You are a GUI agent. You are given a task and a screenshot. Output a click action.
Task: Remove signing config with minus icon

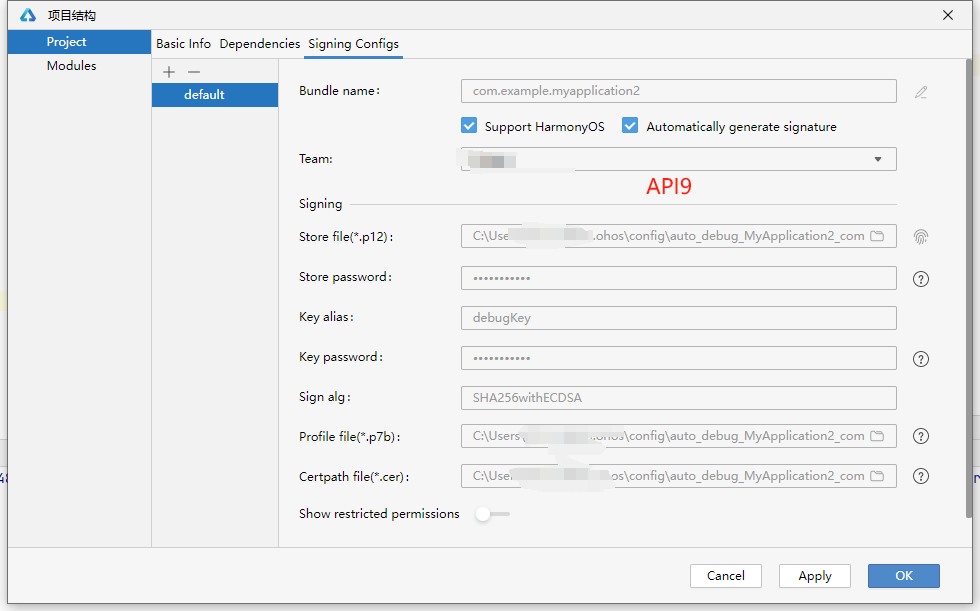194,72
